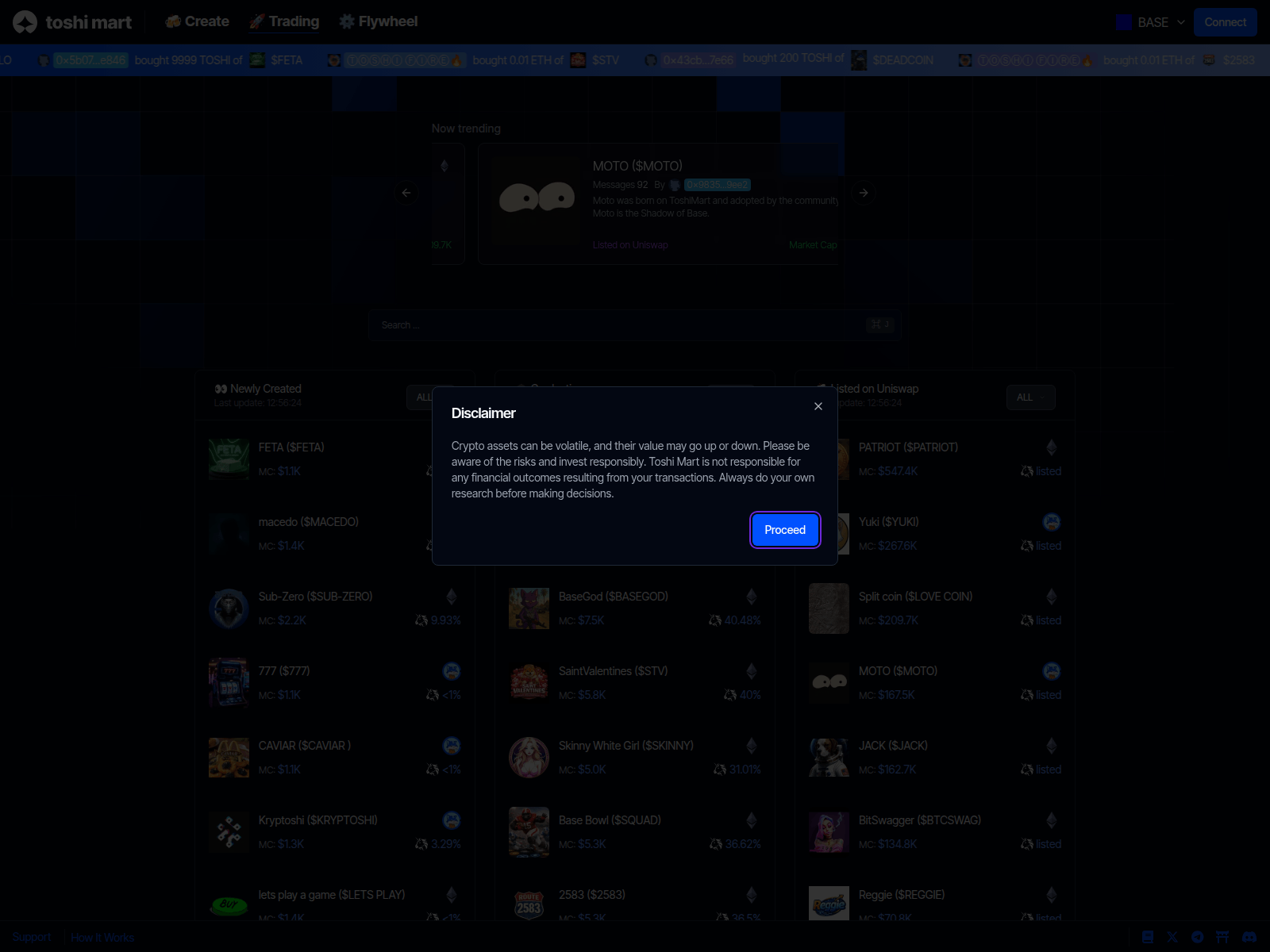Click the 0x43cb...7e66 address in the ticker

698,60
